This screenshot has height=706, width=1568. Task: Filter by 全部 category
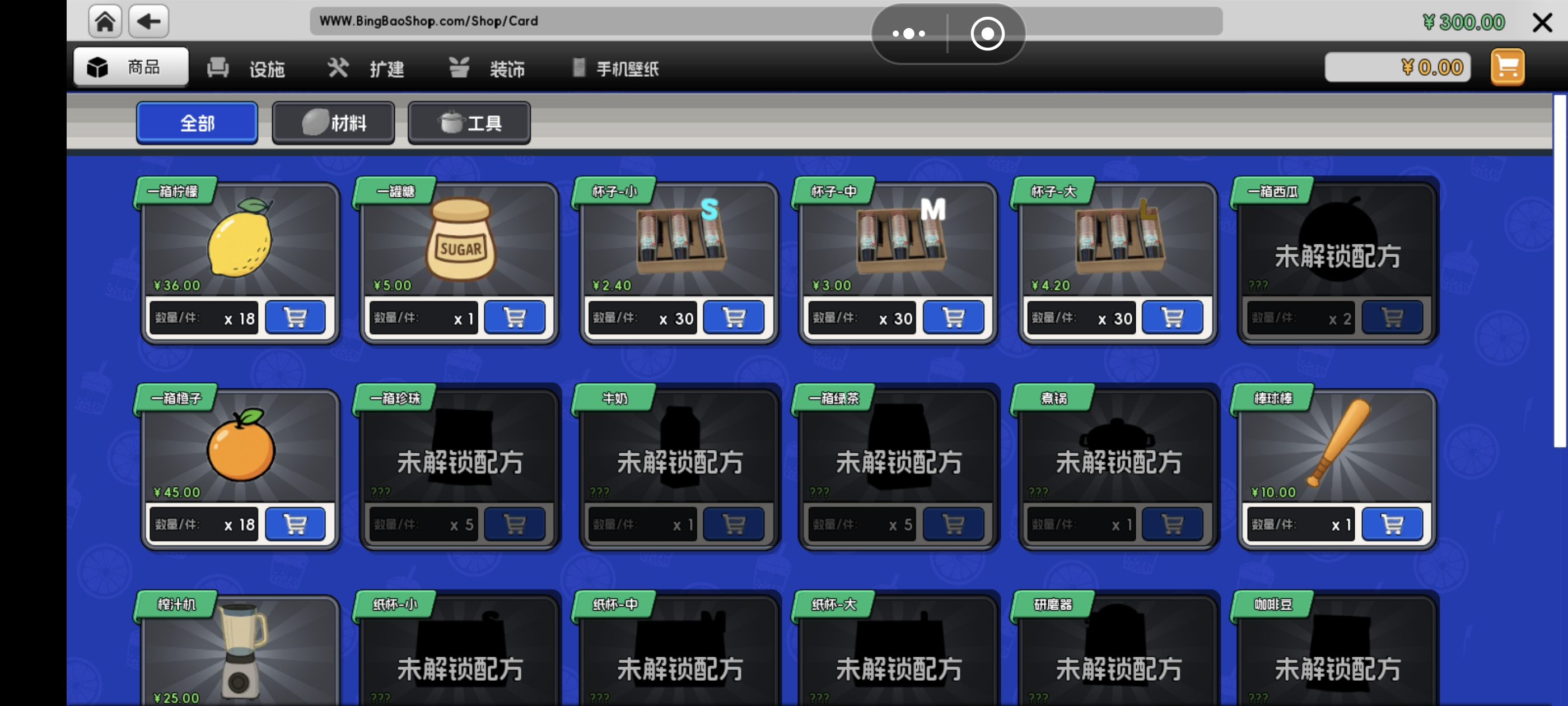point(197,123)
